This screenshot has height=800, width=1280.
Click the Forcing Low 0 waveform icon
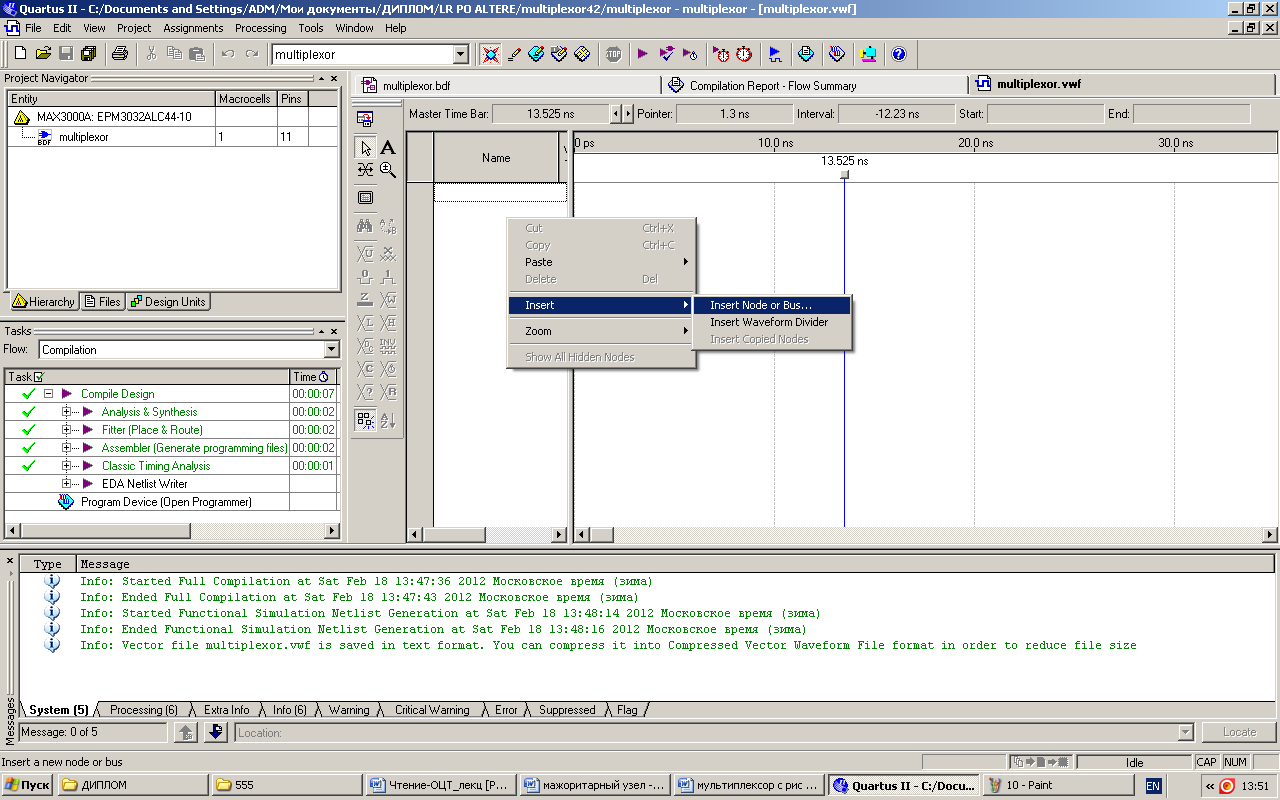point(366,276)
